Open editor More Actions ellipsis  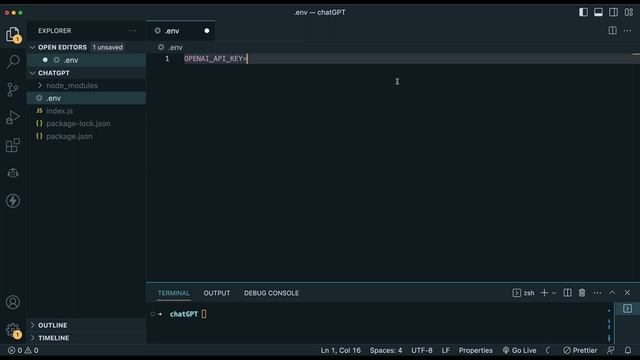tap(627, 31)
